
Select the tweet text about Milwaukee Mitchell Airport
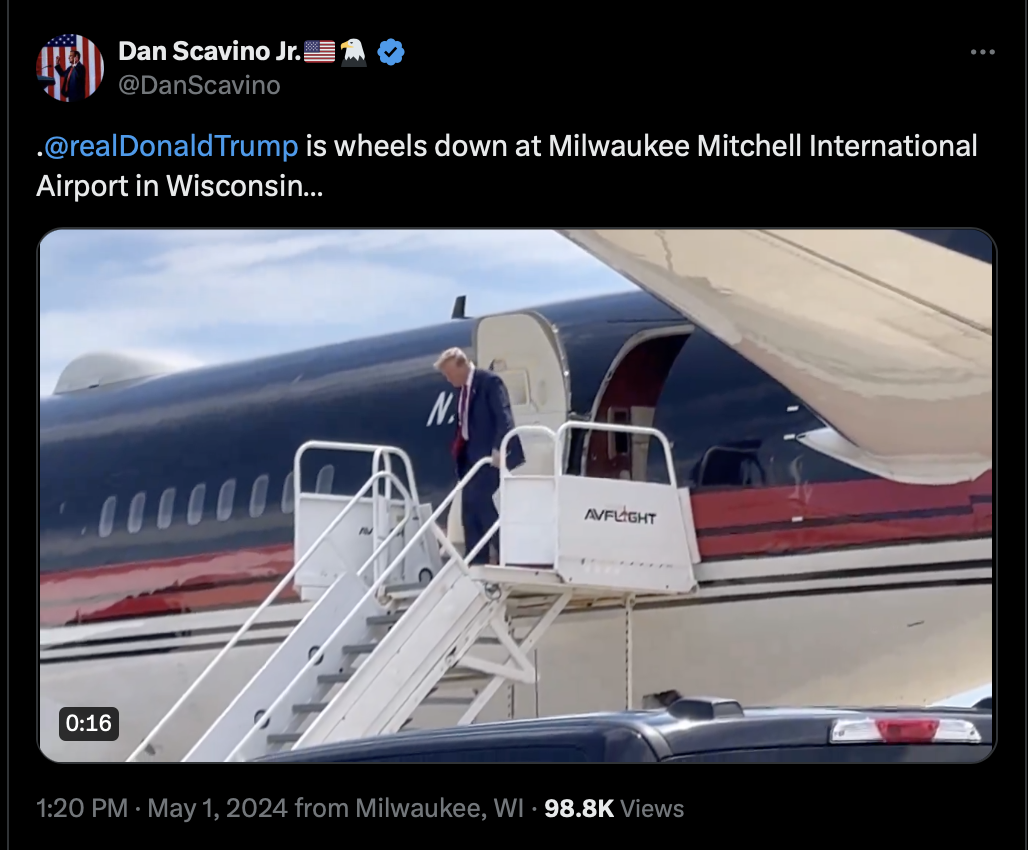click(507, 166)
